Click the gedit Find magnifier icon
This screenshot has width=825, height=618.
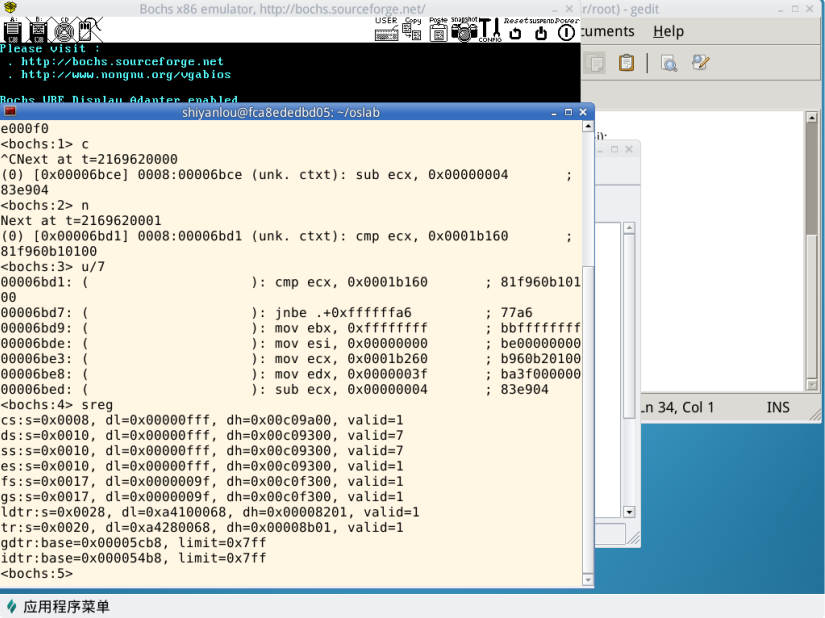click(x=669, y=63)
